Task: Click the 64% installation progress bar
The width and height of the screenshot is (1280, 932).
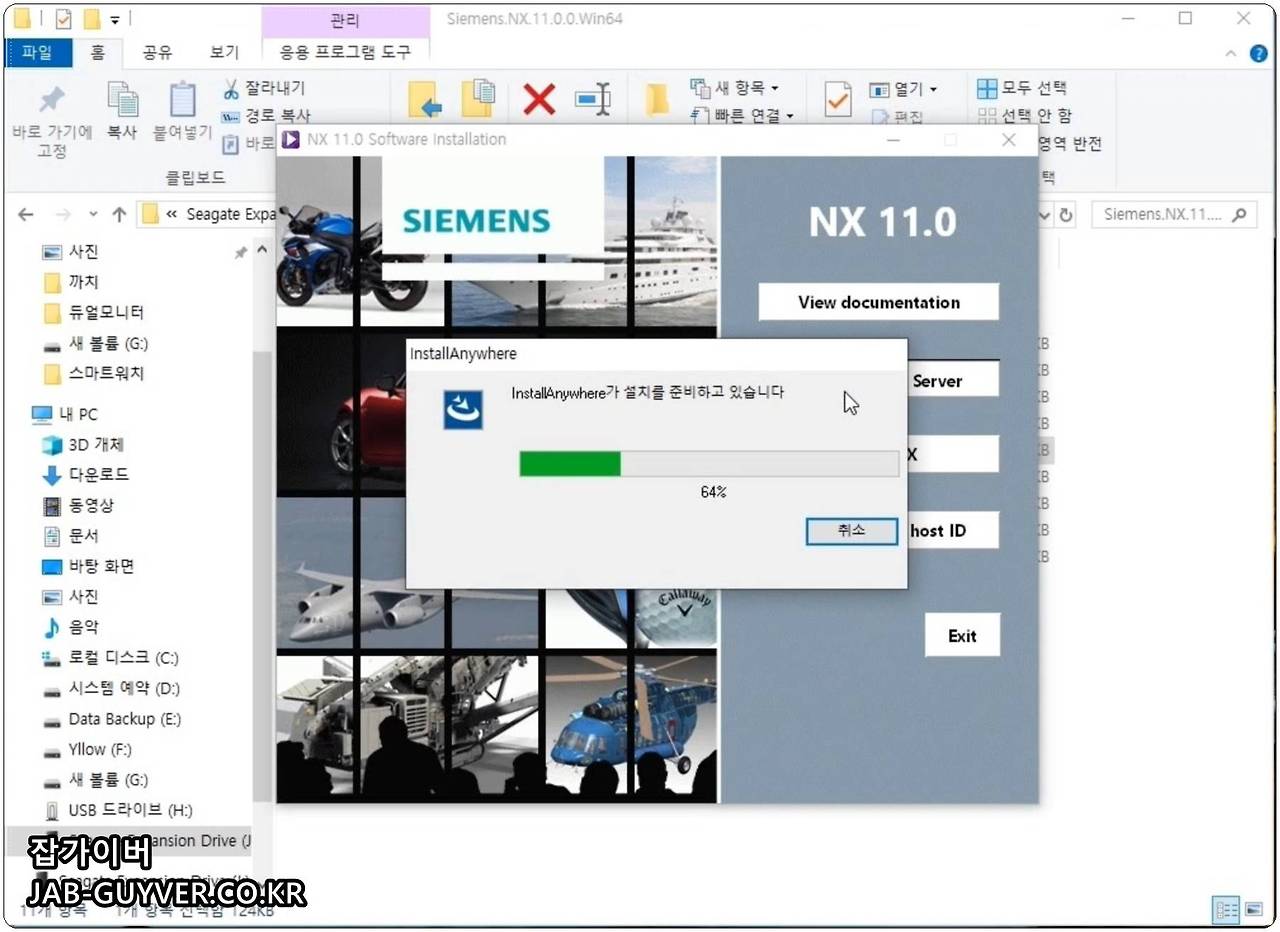Action: tap(709, 464)
